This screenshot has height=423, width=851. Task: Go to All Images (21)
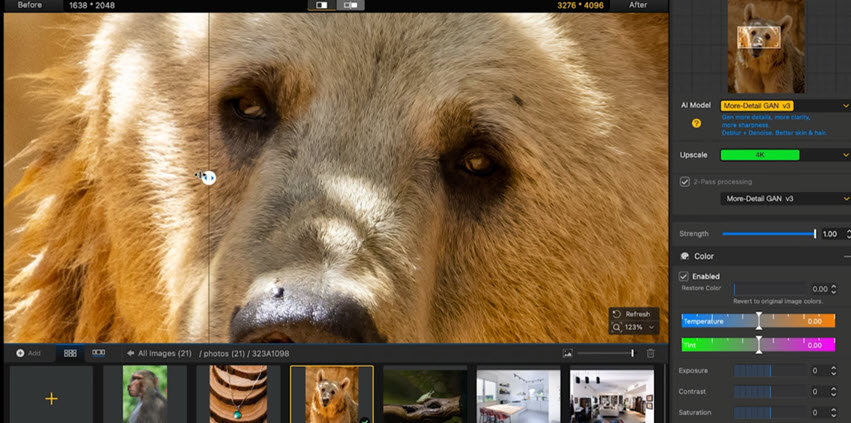pos(164,353)
